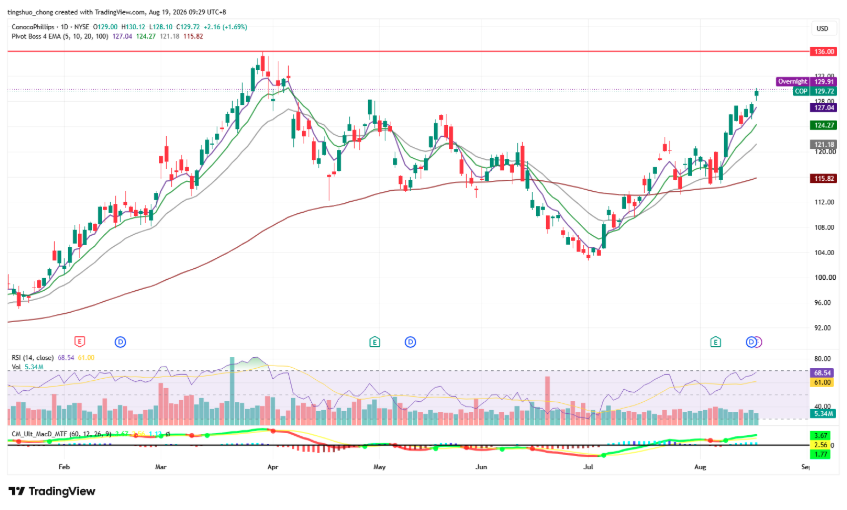Click the teal 5.34M volume axis label
This screenshot has height=510, width=847.
point(823,414)
